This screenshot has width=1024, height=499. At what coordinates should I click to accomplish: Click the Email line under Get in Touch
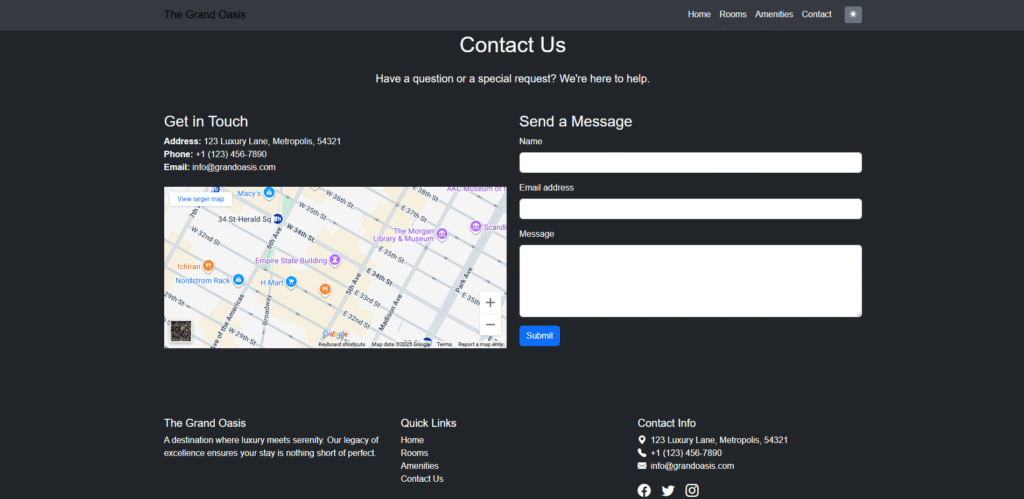tap(219, 167)
